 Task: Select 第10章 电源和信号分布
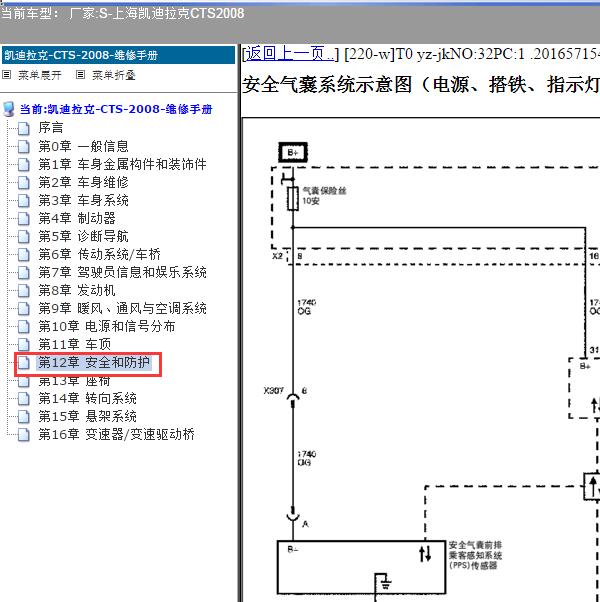(x=107, y=327)
